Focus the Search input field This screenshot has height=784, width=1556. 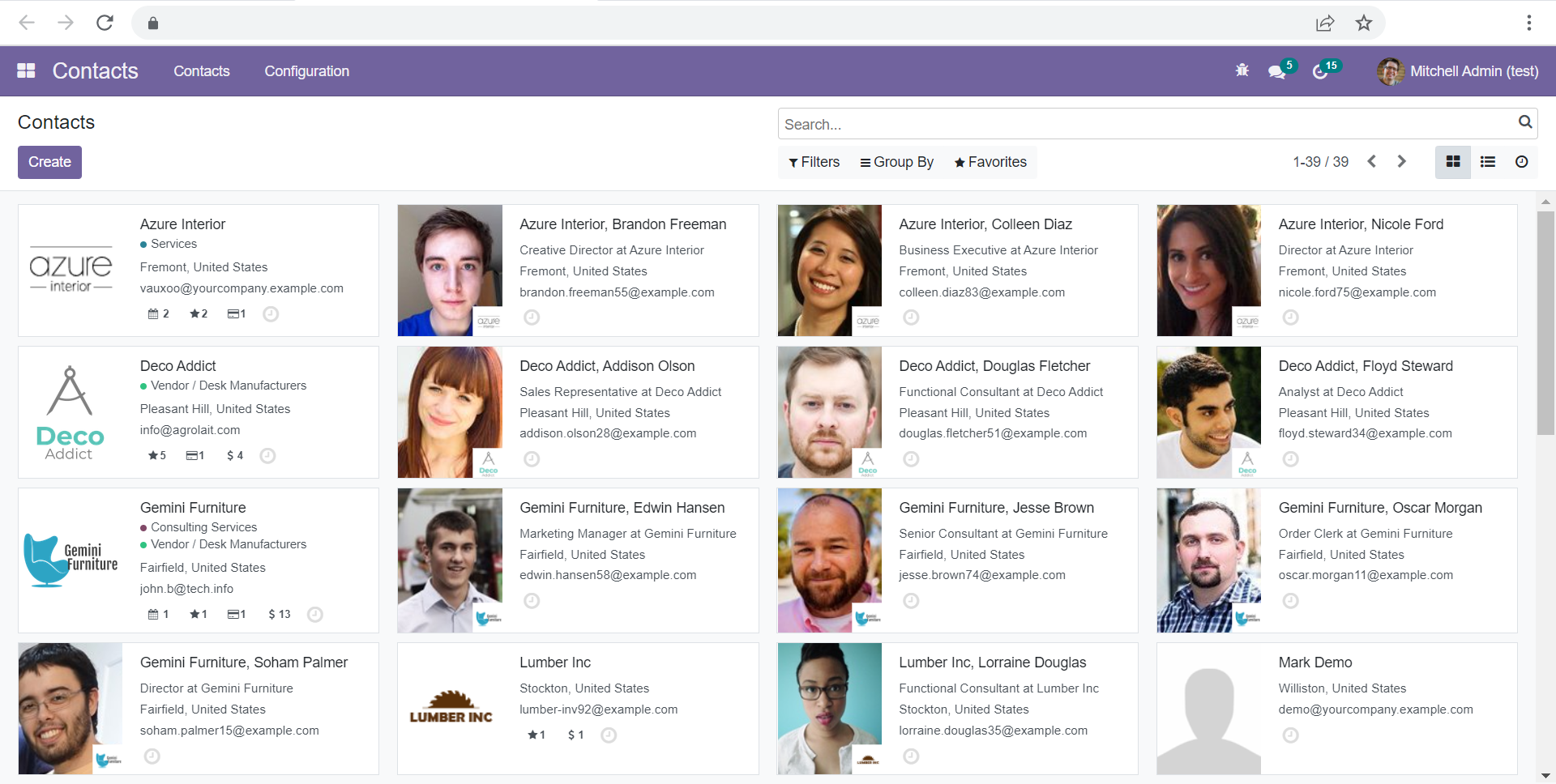click(x=1143, y=124)
